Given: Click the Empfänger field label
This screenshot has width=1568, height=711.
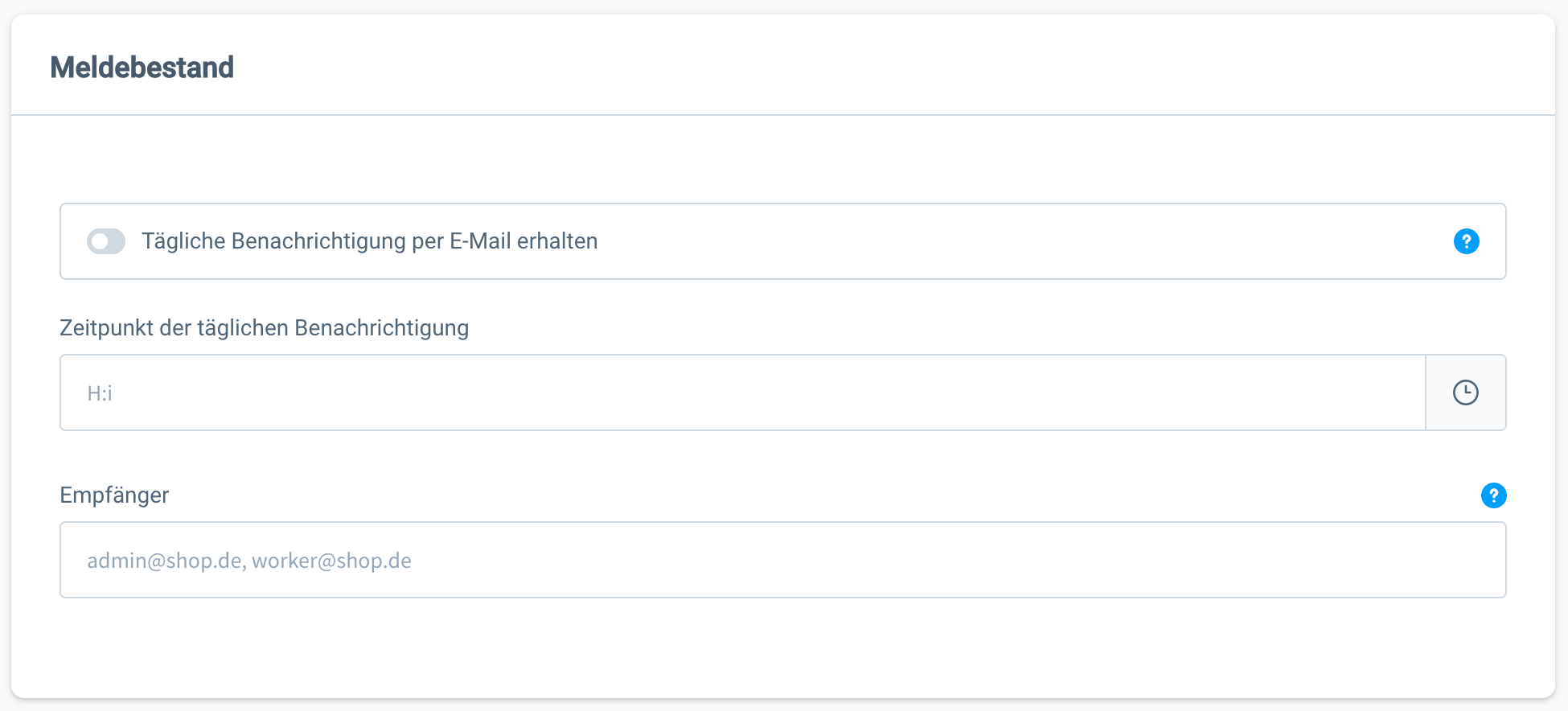Looking at the screenshot, I should click(114, 495).
